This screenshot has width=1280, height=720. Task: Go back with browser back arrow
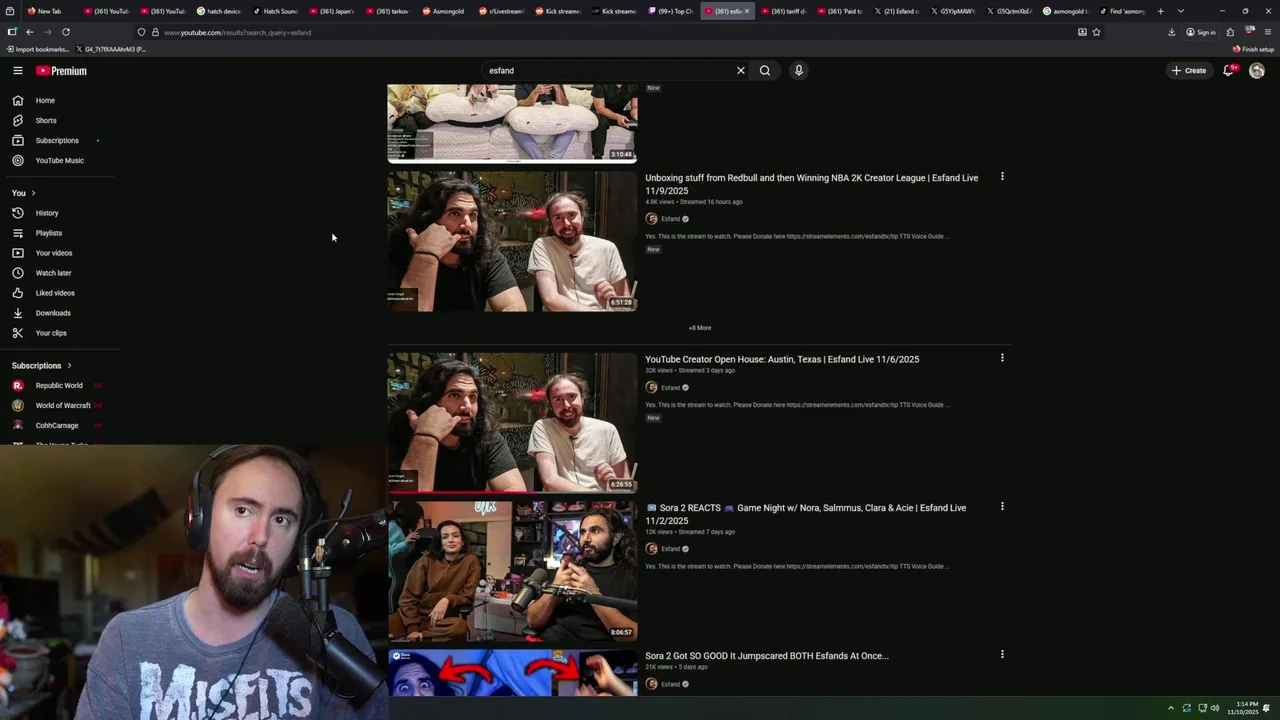coord(30,32)
